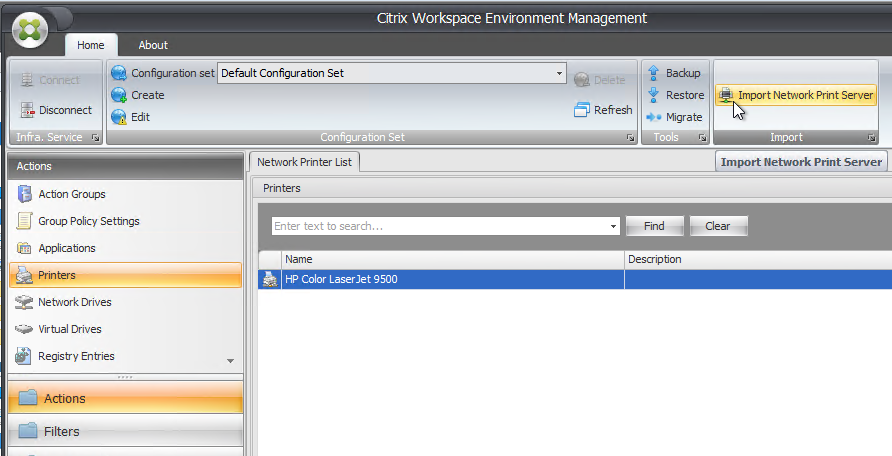Click the Restore label in Tools
Viewport: 892px width, 456px height.
[685, 95]
